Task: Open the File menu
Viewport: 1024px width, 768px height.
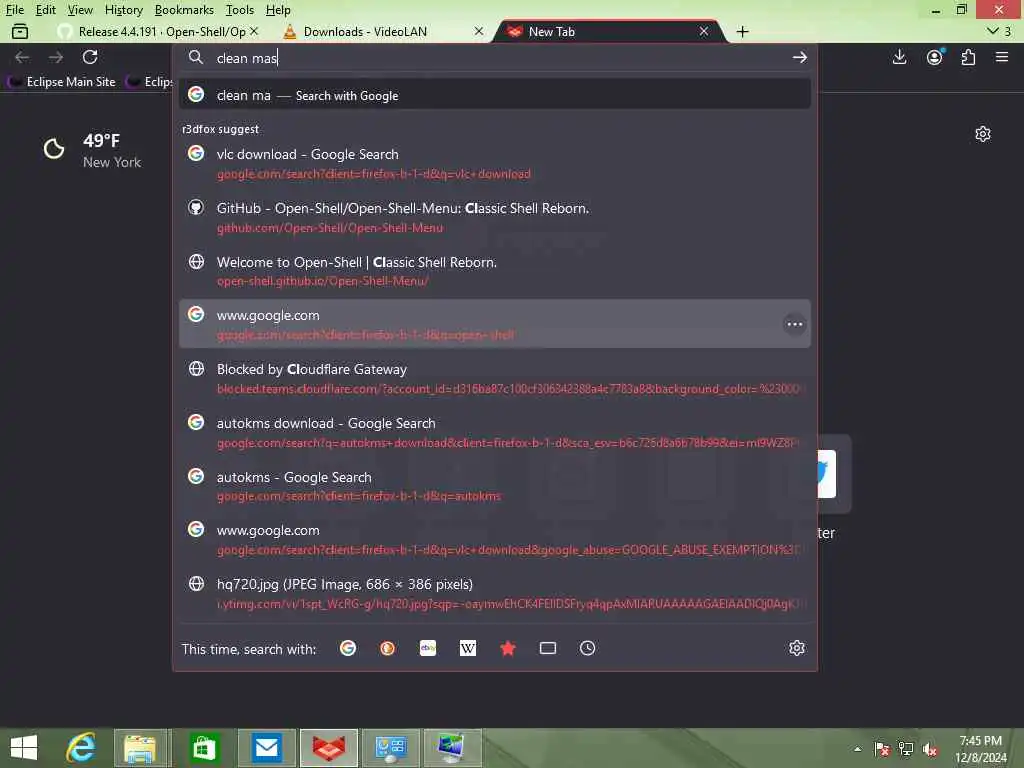Action: point(14,10)
